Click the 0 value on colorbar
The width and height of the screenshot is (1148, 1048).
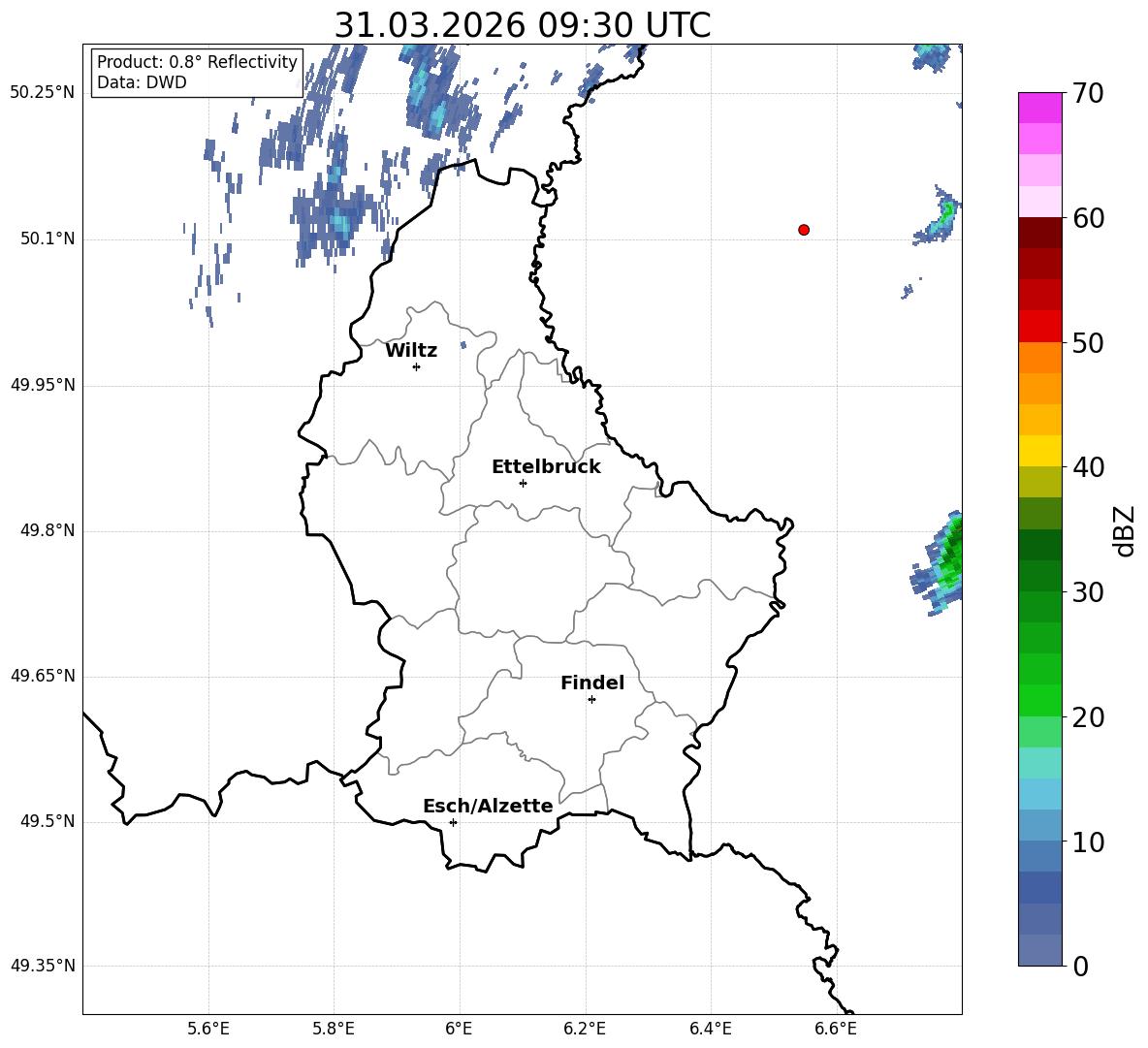(1080, 967)
